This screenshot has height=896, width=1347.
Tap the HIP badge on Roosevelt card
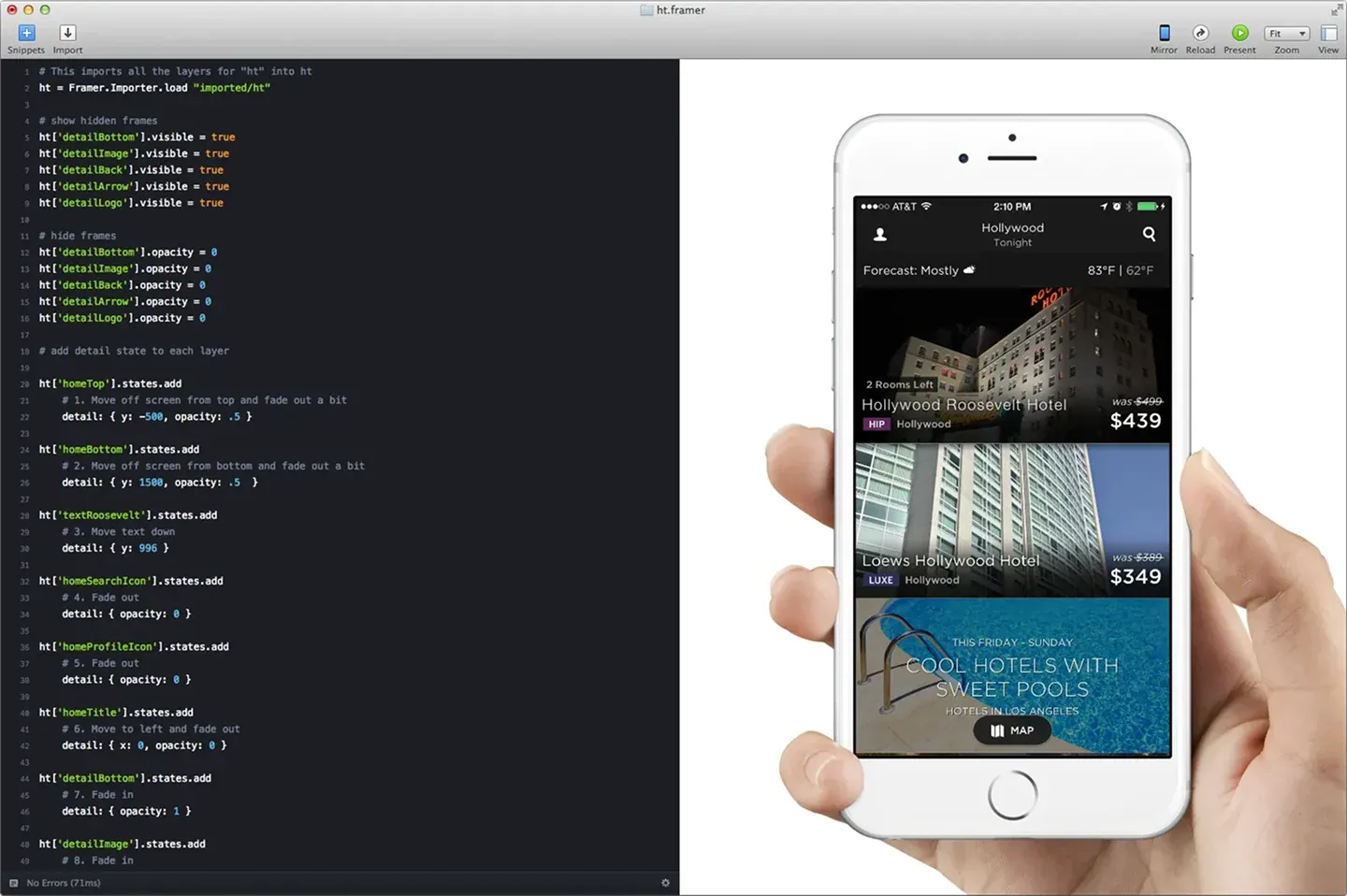pos(876,424)
